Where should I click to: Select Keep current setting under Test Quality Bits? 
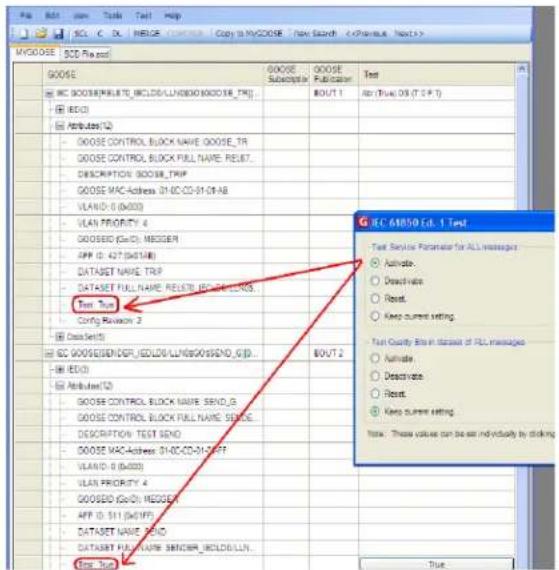(375, 412)
